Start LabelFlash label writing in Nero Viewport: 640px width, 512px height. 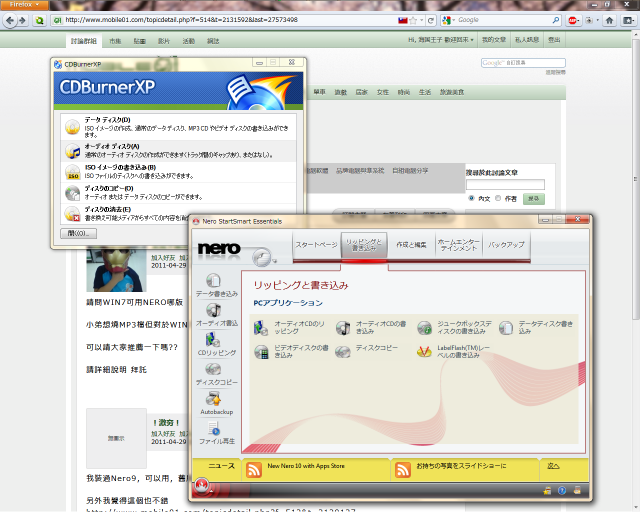pyautogui.click(x=453, y=352)
